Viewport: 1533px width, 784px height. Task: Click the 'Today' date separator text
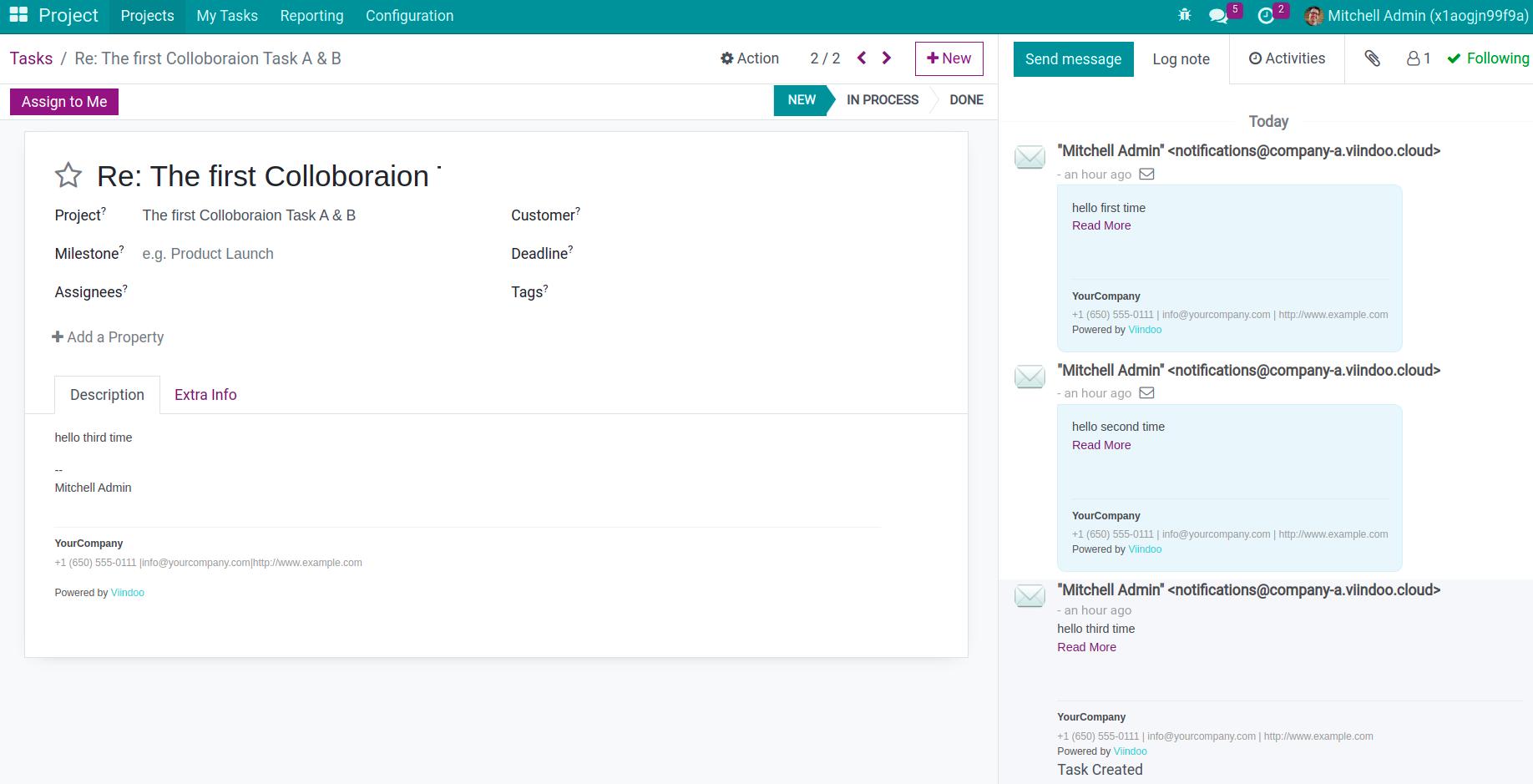coord(1268,122)
